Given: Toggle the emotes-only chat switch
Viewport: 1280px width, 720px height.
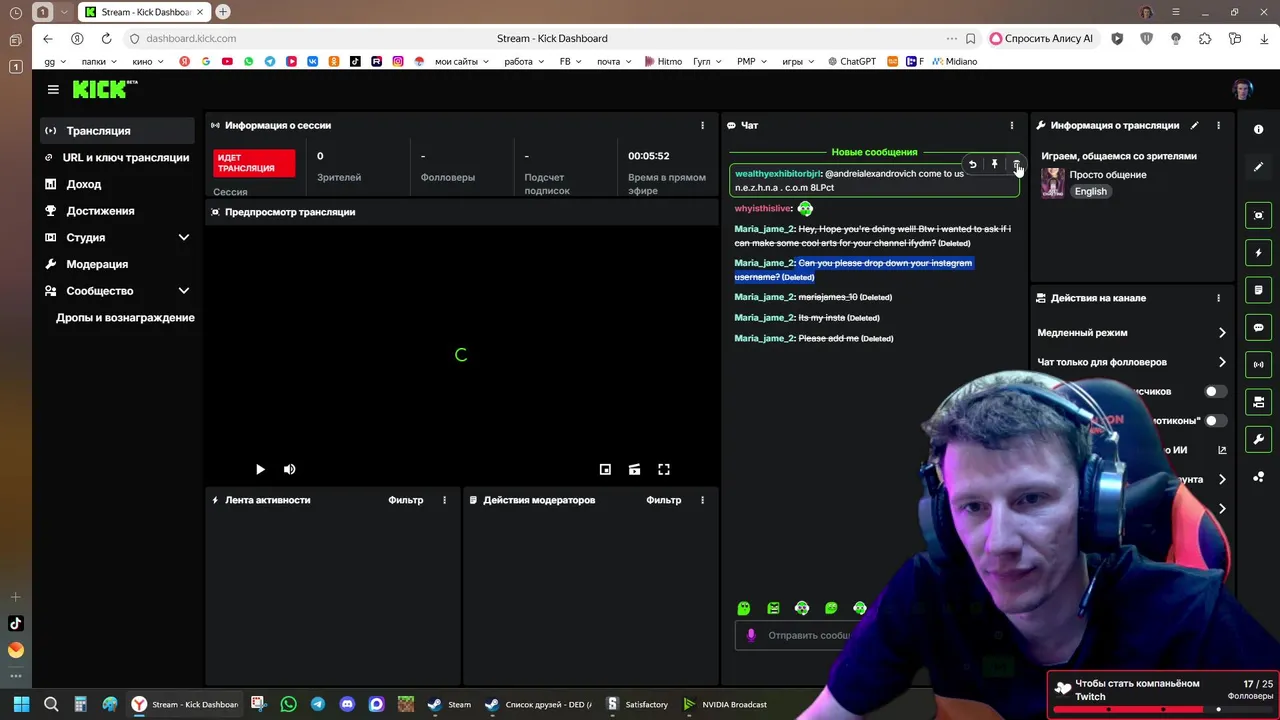Looking at the screenshot, I should pyautogui.click(x=1215, y=421).
